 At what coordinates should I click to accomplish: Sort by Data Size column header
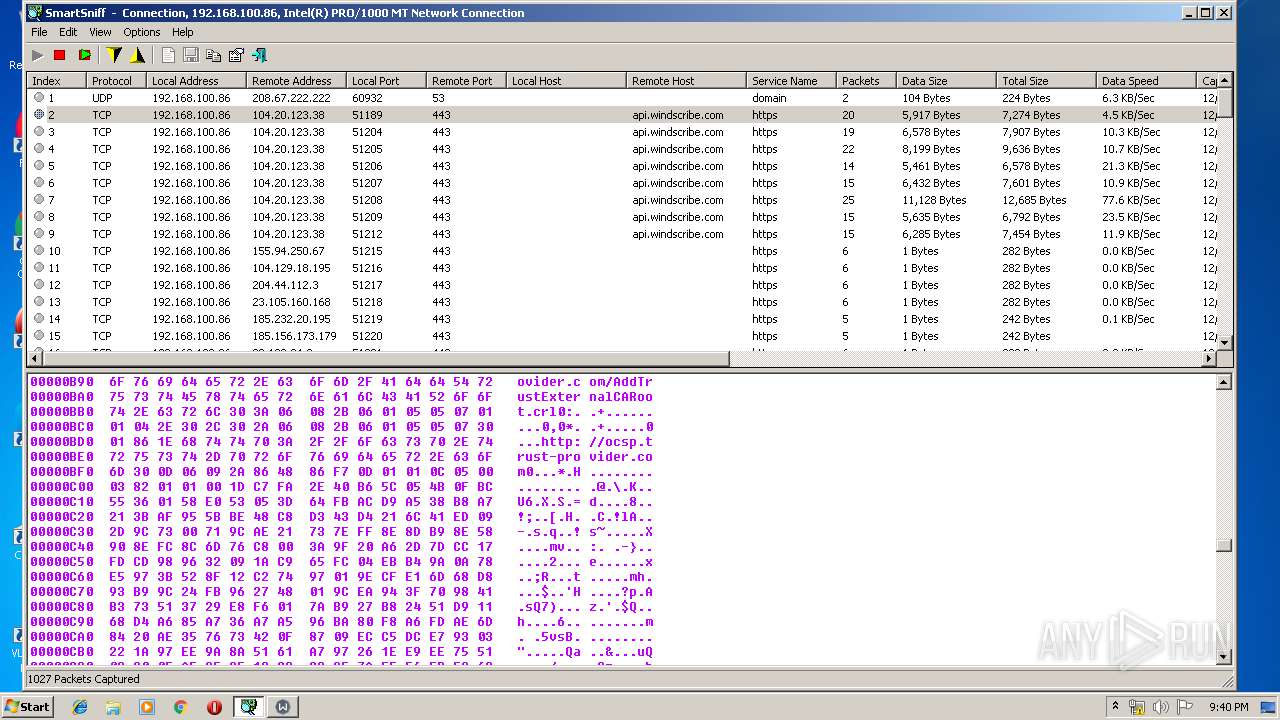pos(946,81)
